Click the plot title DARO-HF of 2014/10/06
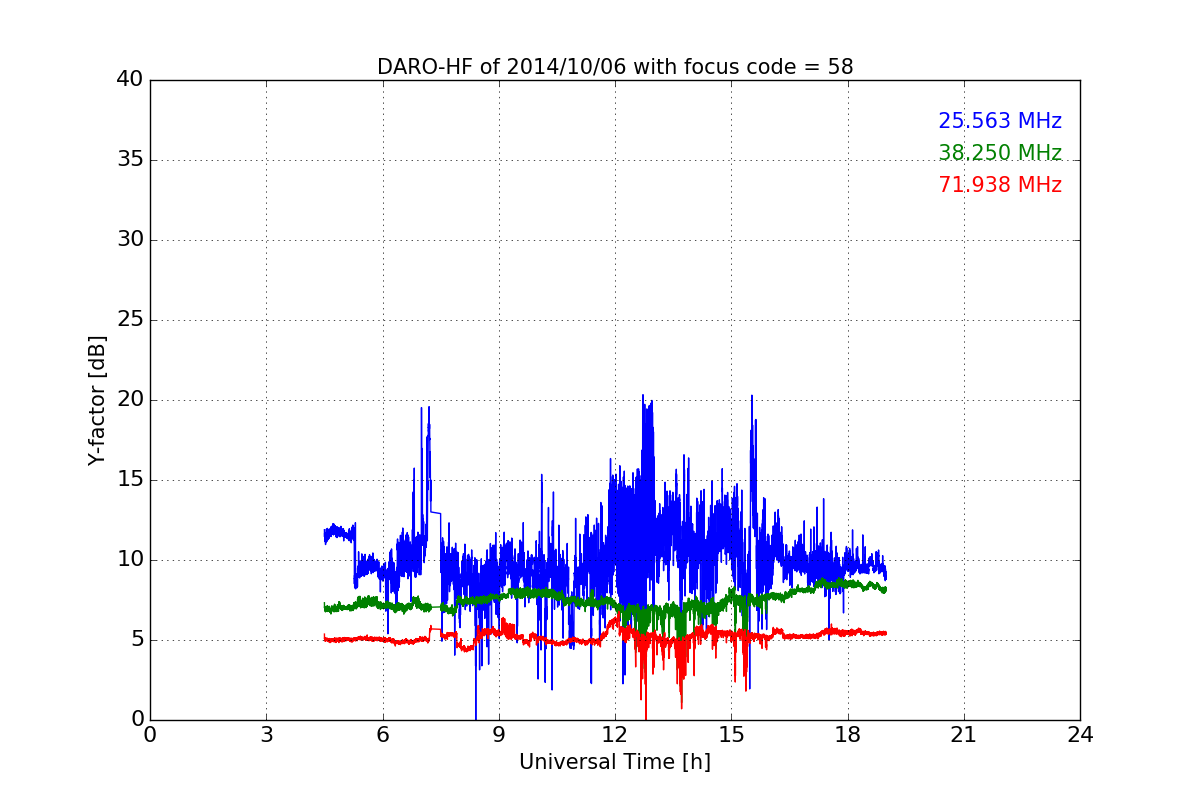The image size is (1200, 800). [x=615, y=67]
